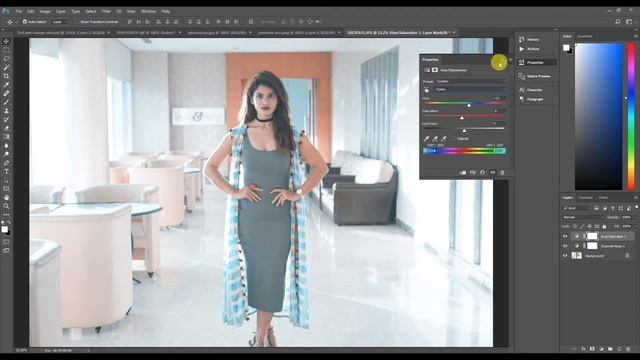This screenshot has width=640, height=360.
Task: Open the workspace switcher at top right
Action: point(629,22)
